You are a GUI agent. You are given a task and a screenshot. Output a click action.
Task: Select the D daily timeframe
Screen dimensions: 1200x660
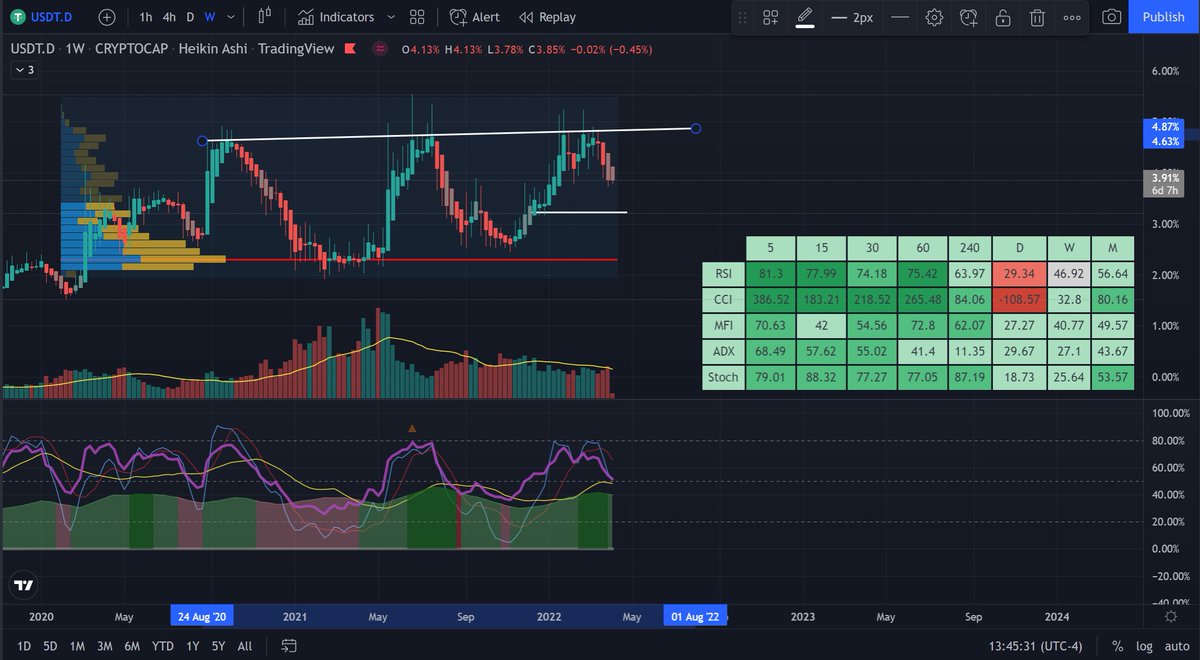coord(190,17)
